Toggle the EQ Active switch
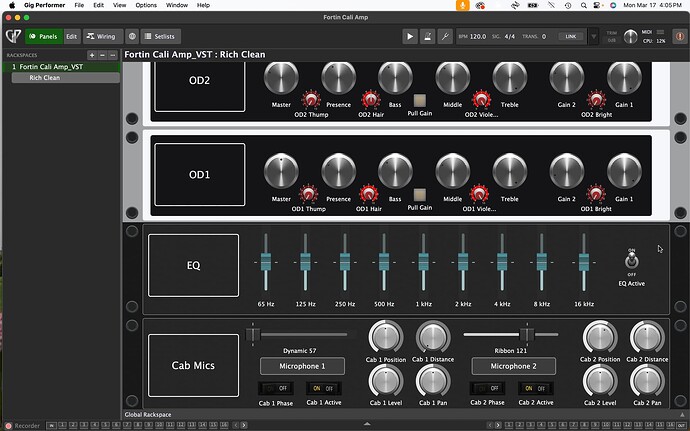This screenshot has height=431, width=690. (x=632, y=262)
